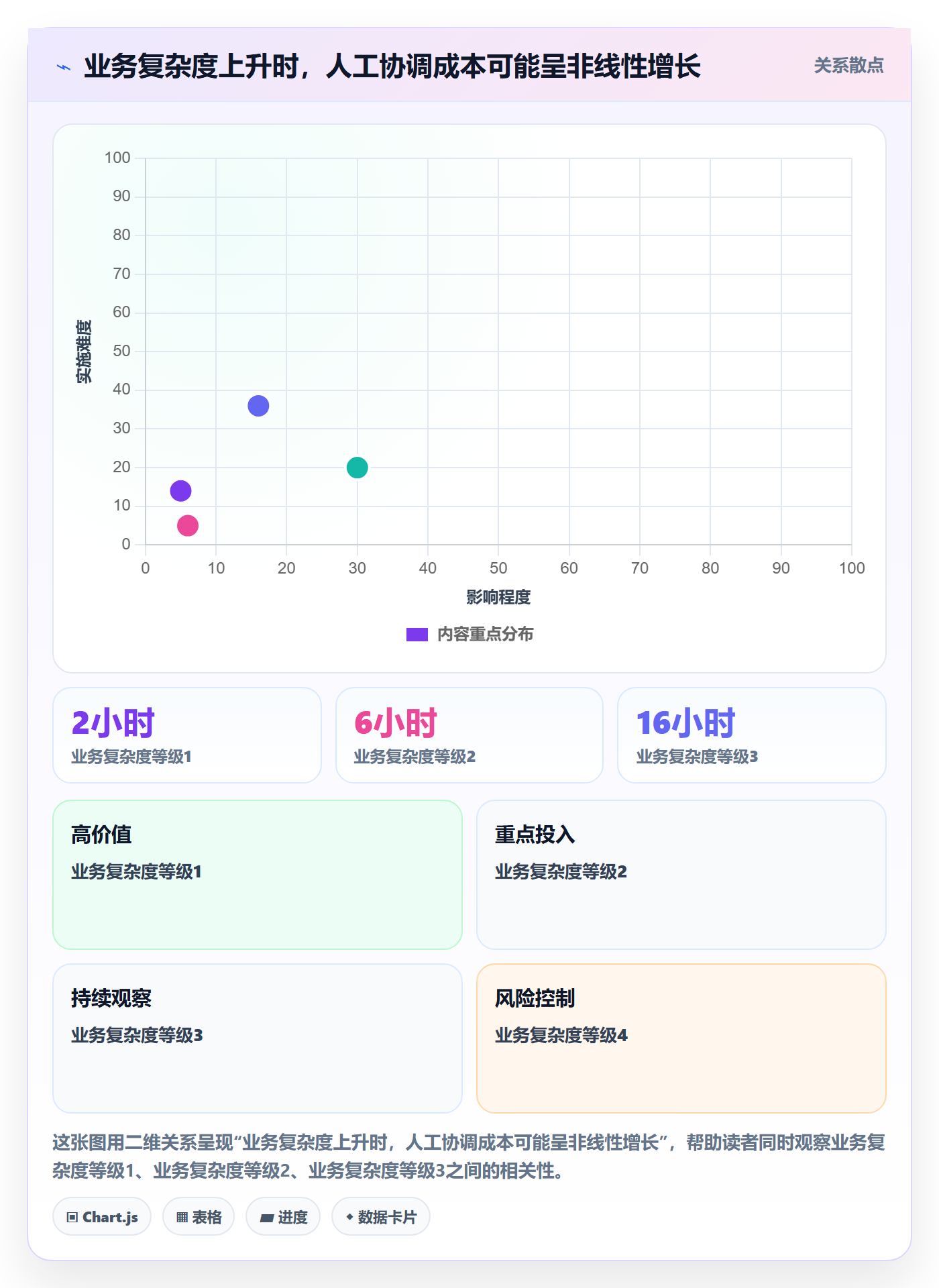Click the lightning bolt icon in the header

point(64,67)
